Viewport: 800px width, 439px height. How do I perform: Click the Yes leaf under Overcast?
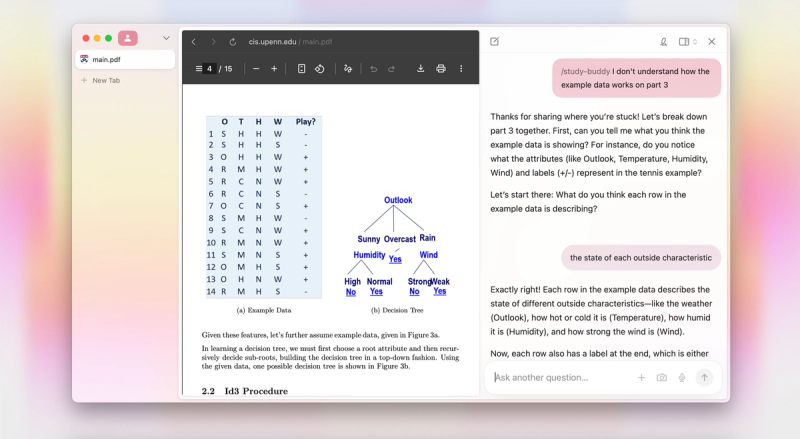click(395, 259)
